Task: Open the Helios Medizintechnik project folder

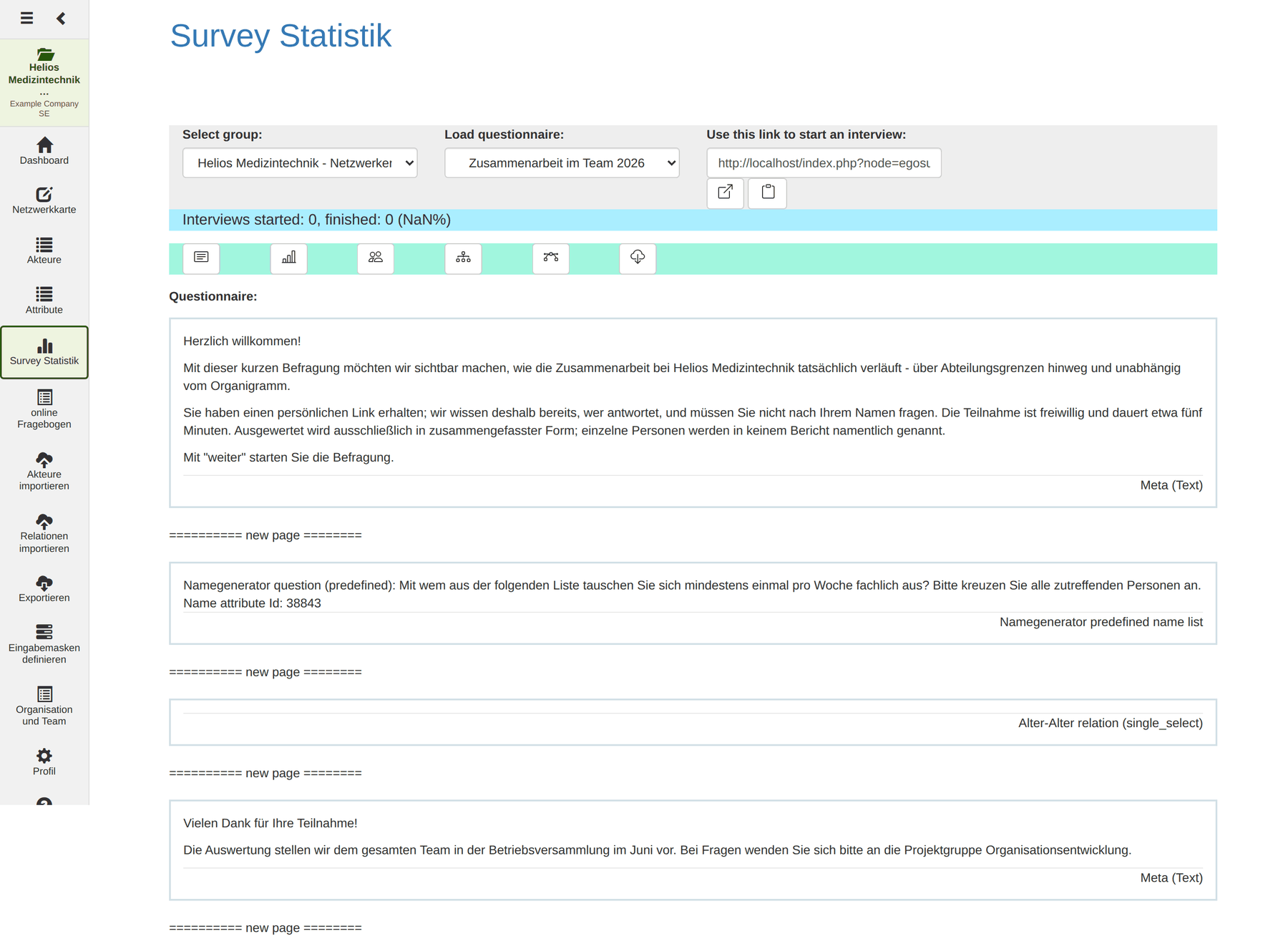Action: point(44,82)
